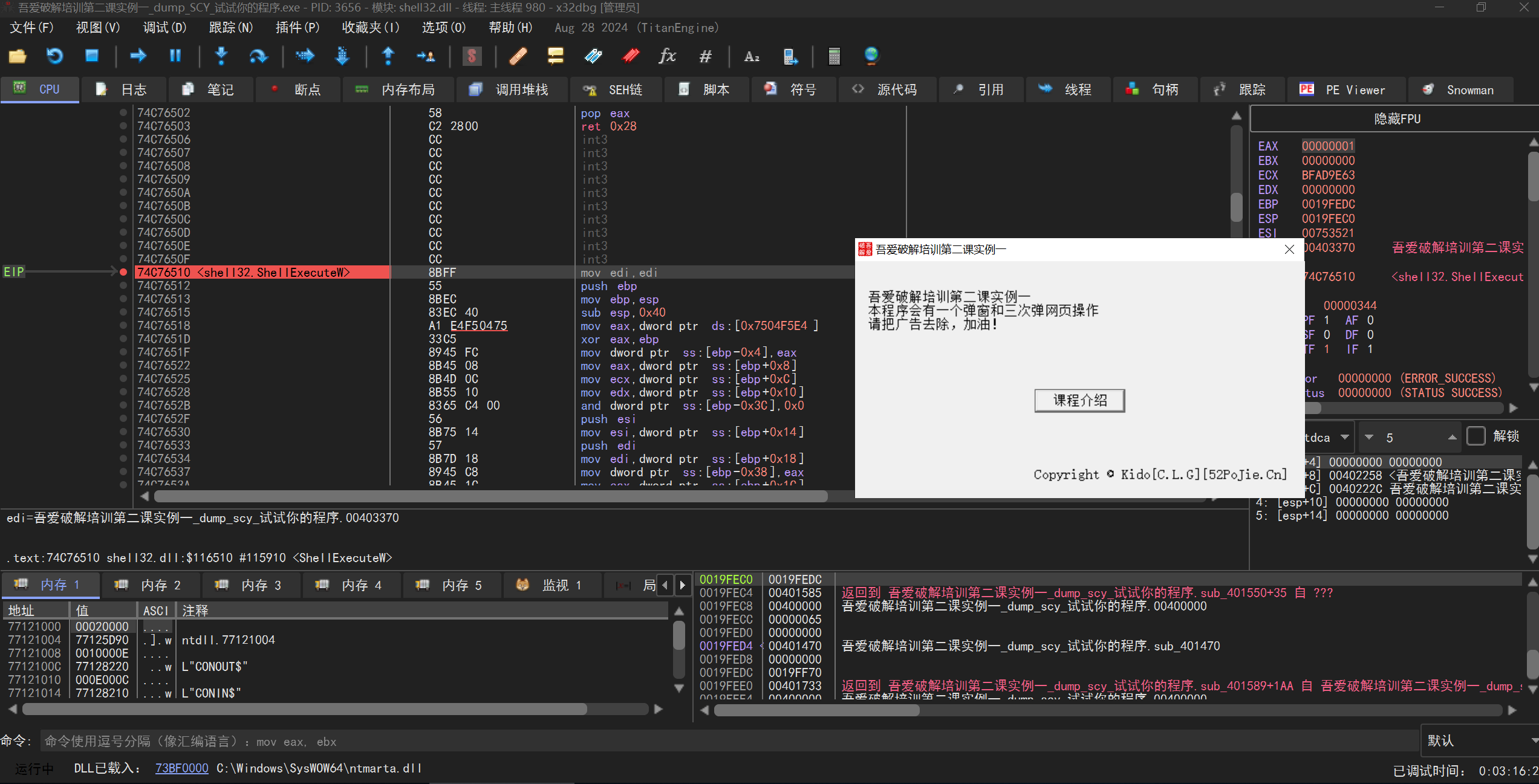Open a file with the folder icon
Viewport: 1539px width, 784px height.
click(17, 56)
